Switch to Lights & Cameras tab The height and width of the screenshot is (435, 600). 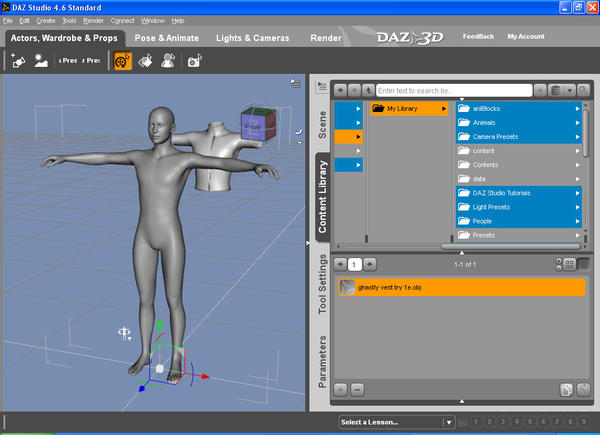[x=253, y=38]
